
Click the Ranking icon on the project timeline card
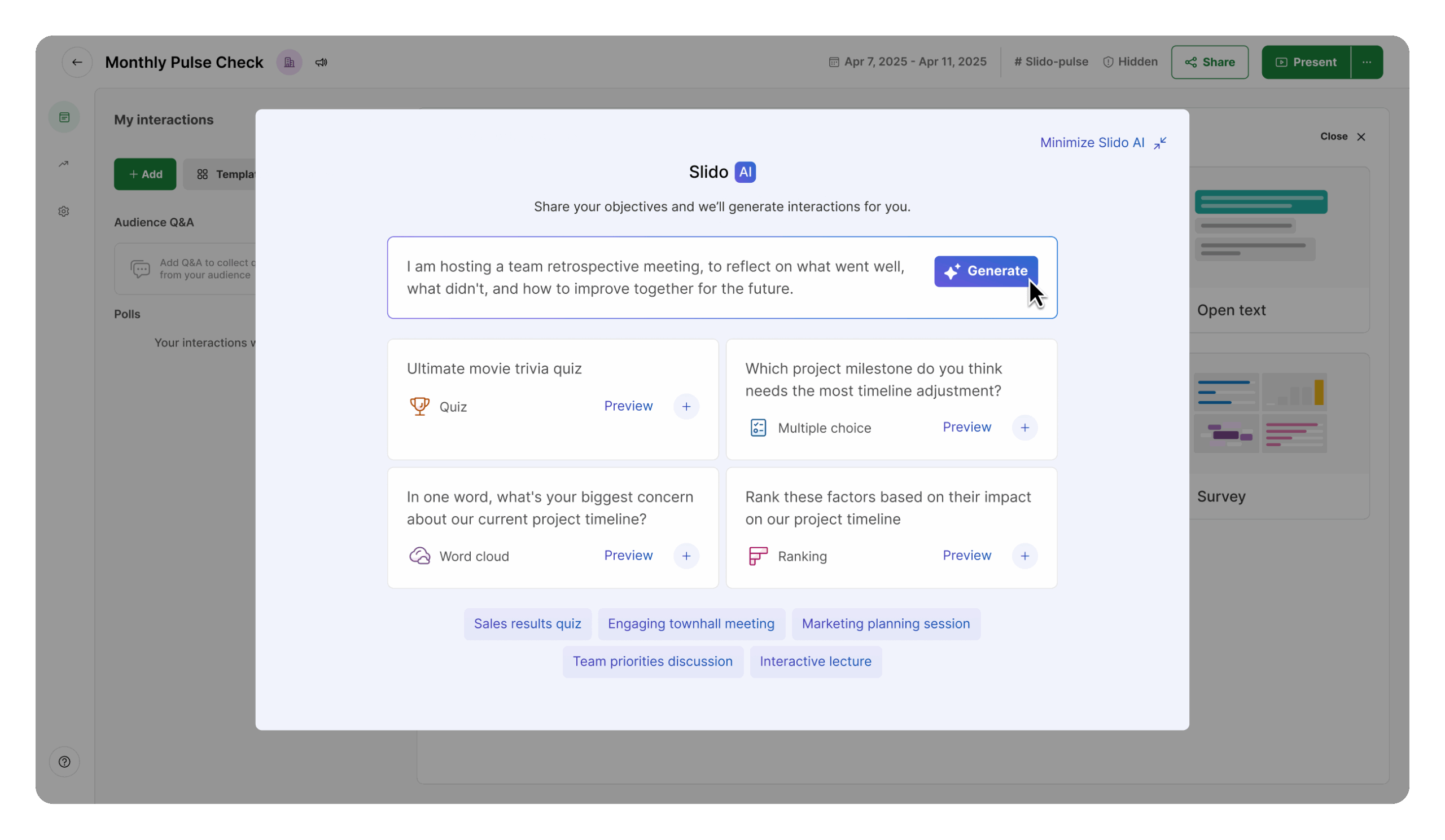[x=758, y=555]
